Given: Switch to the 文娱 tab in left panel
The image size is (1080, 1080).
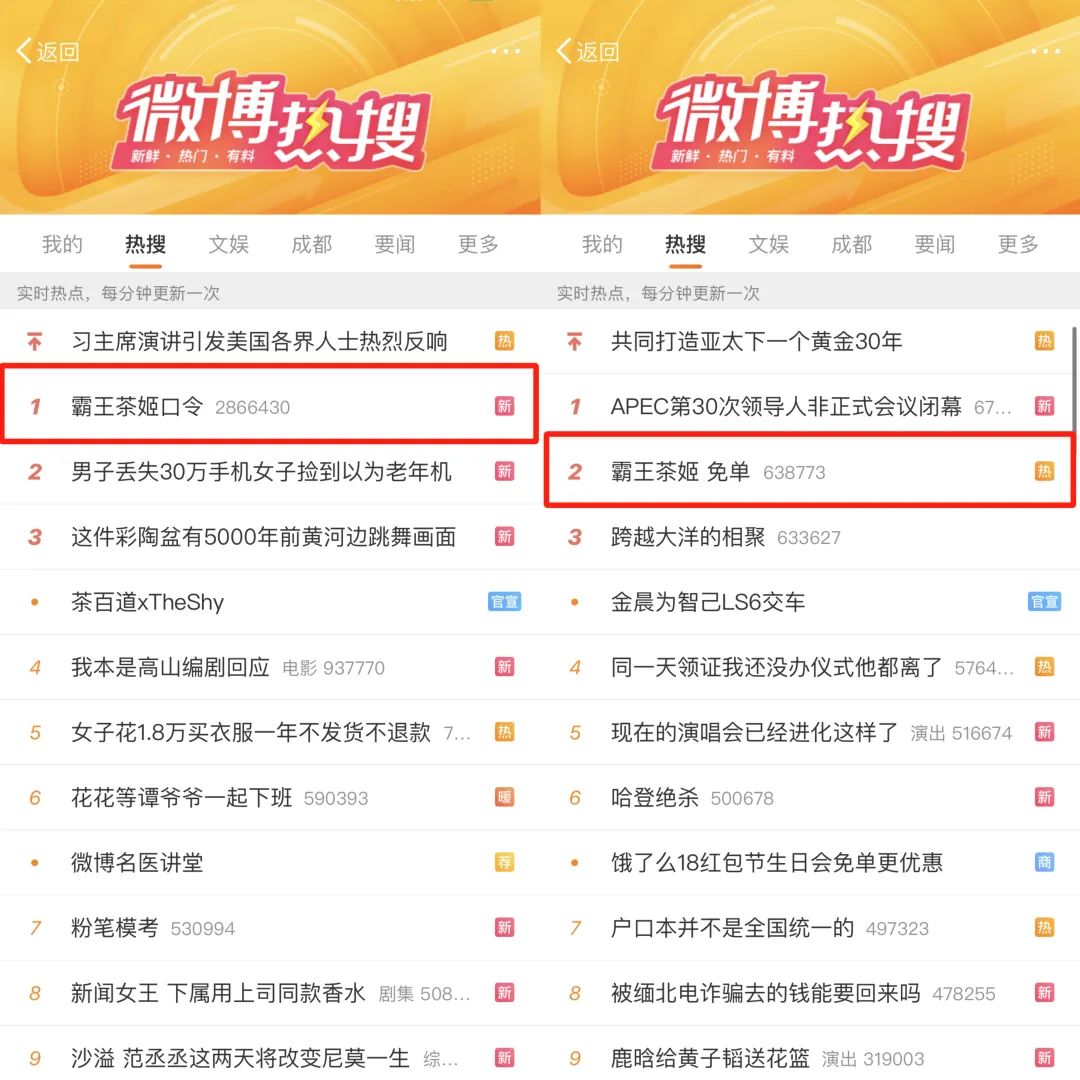Looking at the screenshot, I should click(229, 245).
